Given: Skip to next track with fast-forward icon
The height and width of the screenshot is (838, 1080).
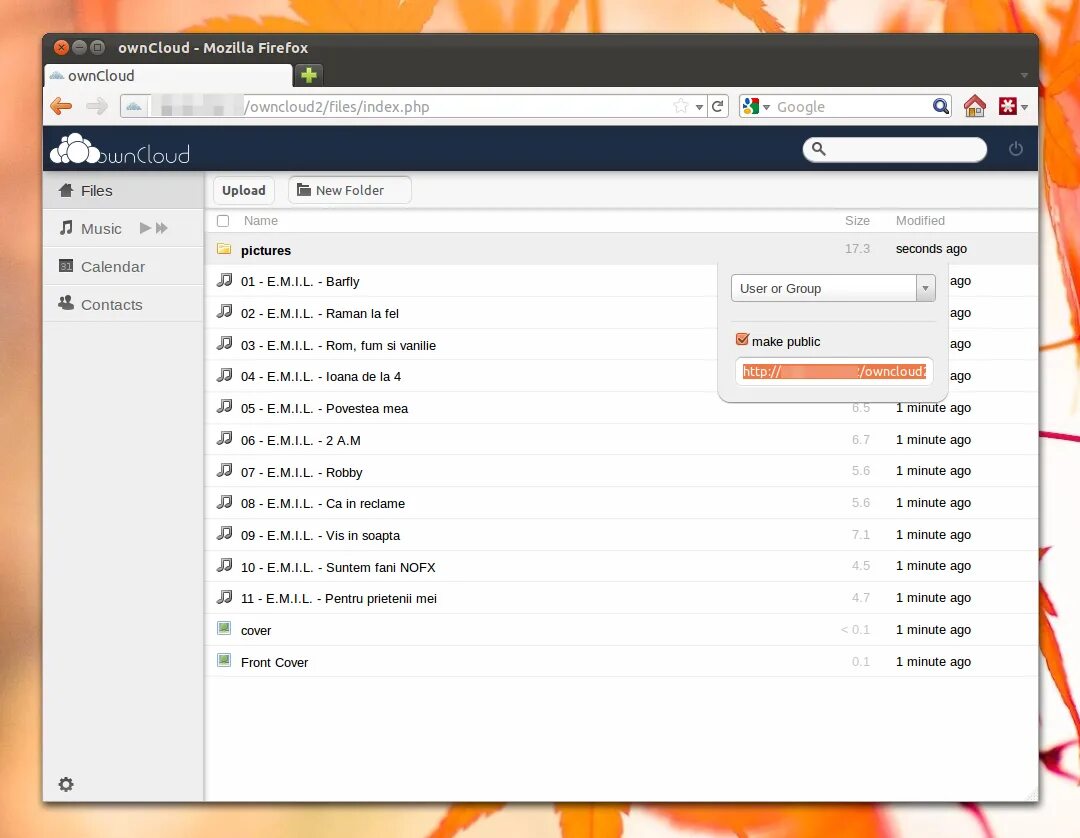Looking at the screenshot, I should [162, 228].
